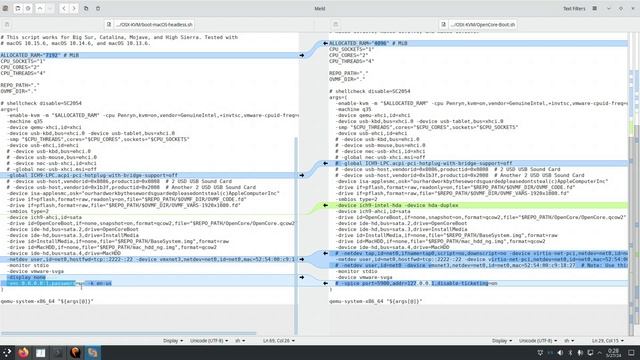Click right pane -smbios type=2 line
640x360 pixels.
[x=357, y=199]
